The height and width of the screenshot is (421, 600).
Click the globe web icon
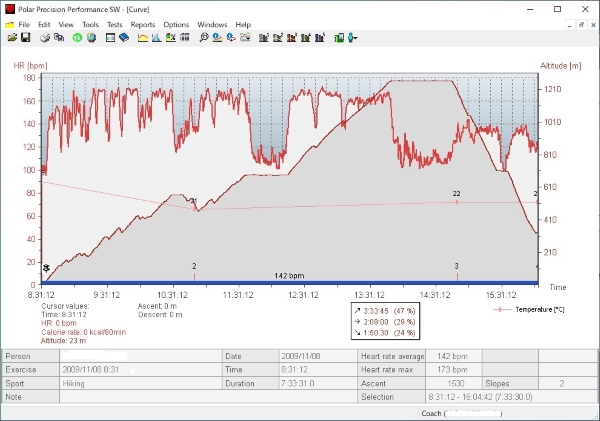click(x=91, y=38)
